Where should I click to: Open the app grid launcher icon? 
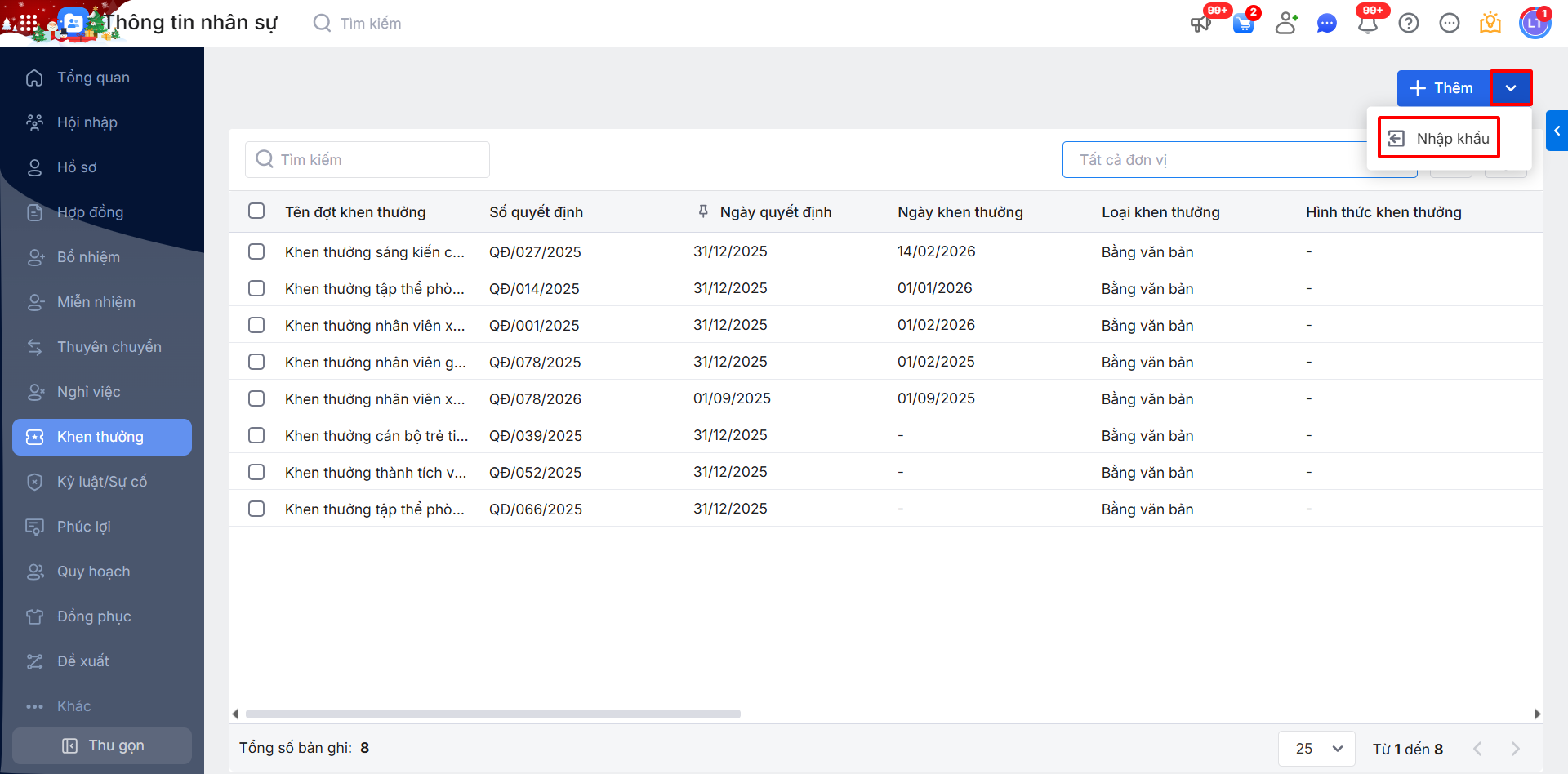(28, 24)
